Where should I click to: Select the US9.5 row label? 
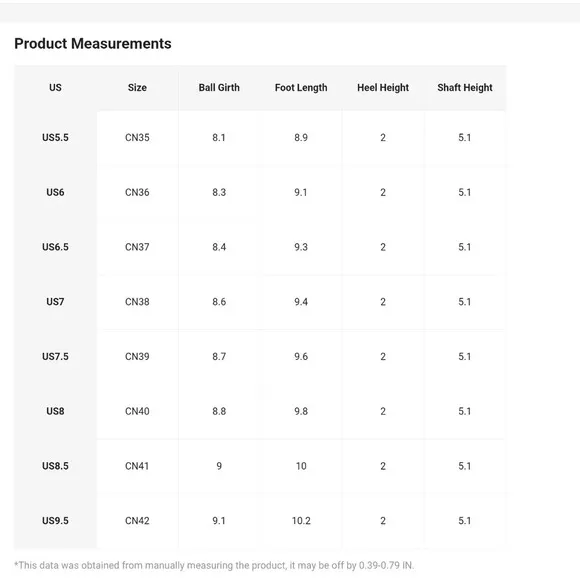click(x=55, y=521)
